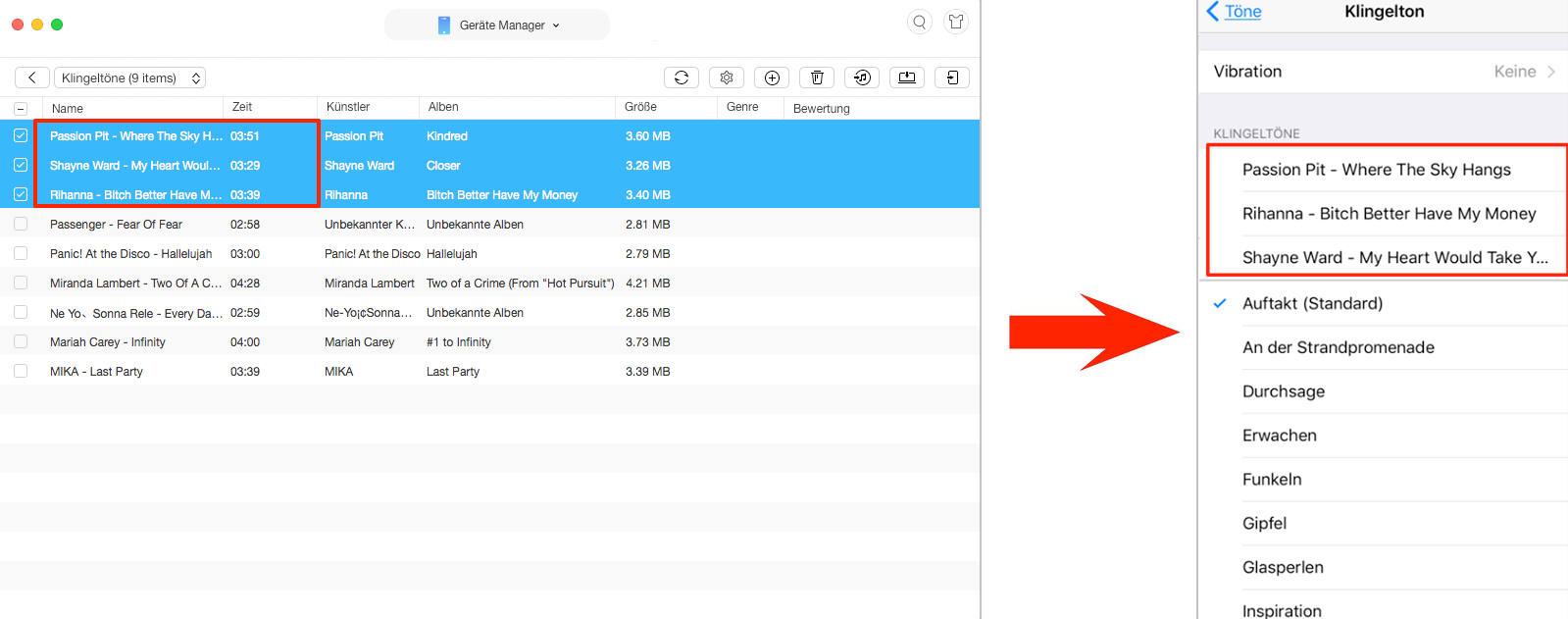Open the gear settings button
Image resolution: width=1568 pixels, height=619 pixels.
727,77
